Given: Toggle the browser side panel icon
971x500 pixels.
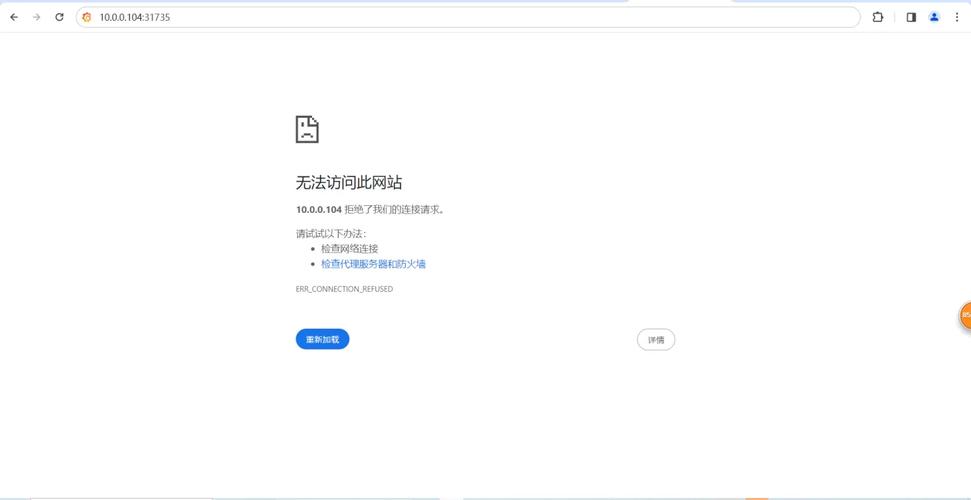Looking at the screenshot, I should [x=911, y=17].
